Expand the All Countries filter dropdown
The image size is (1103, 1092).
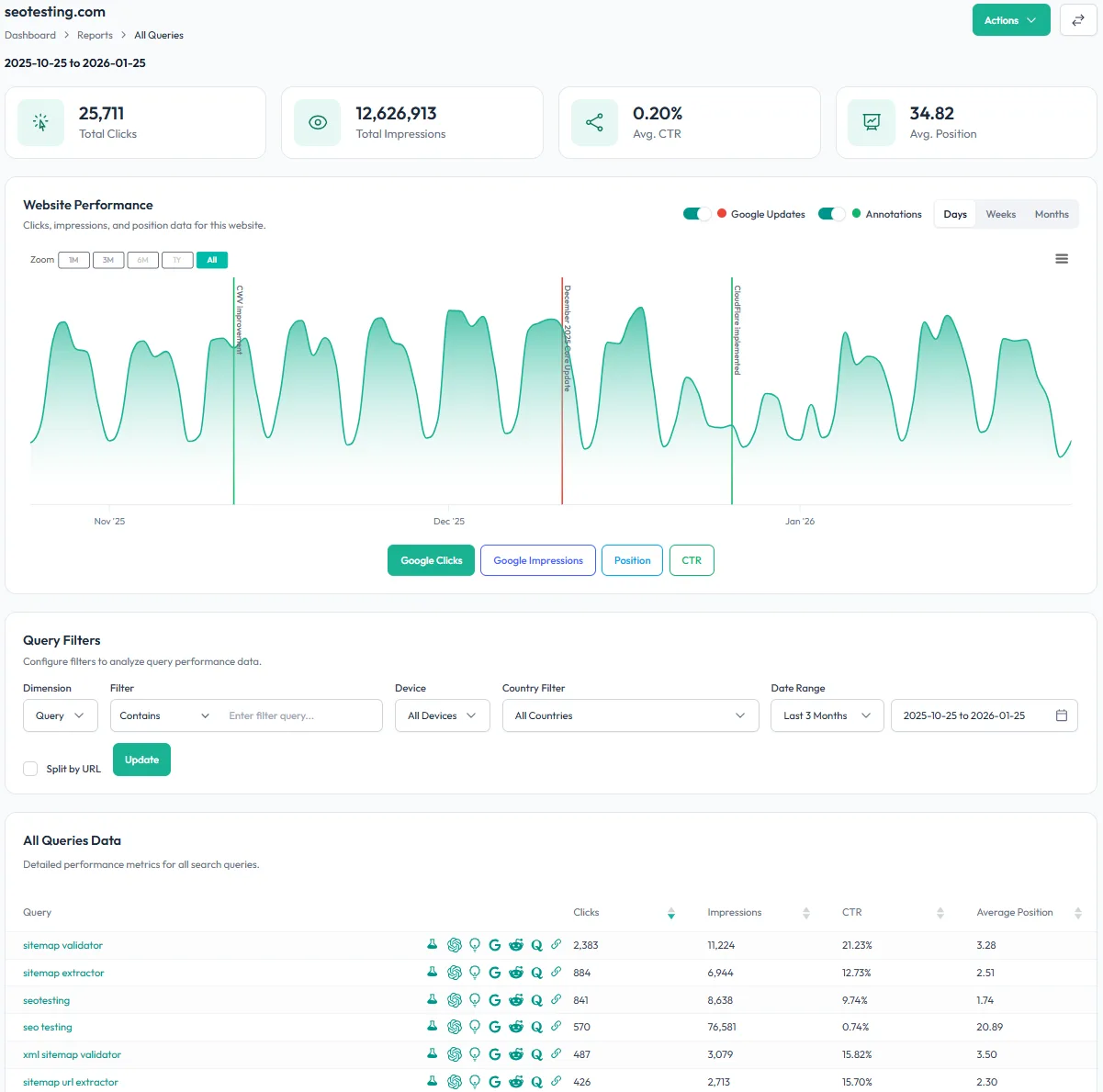(x=630, y=715)
